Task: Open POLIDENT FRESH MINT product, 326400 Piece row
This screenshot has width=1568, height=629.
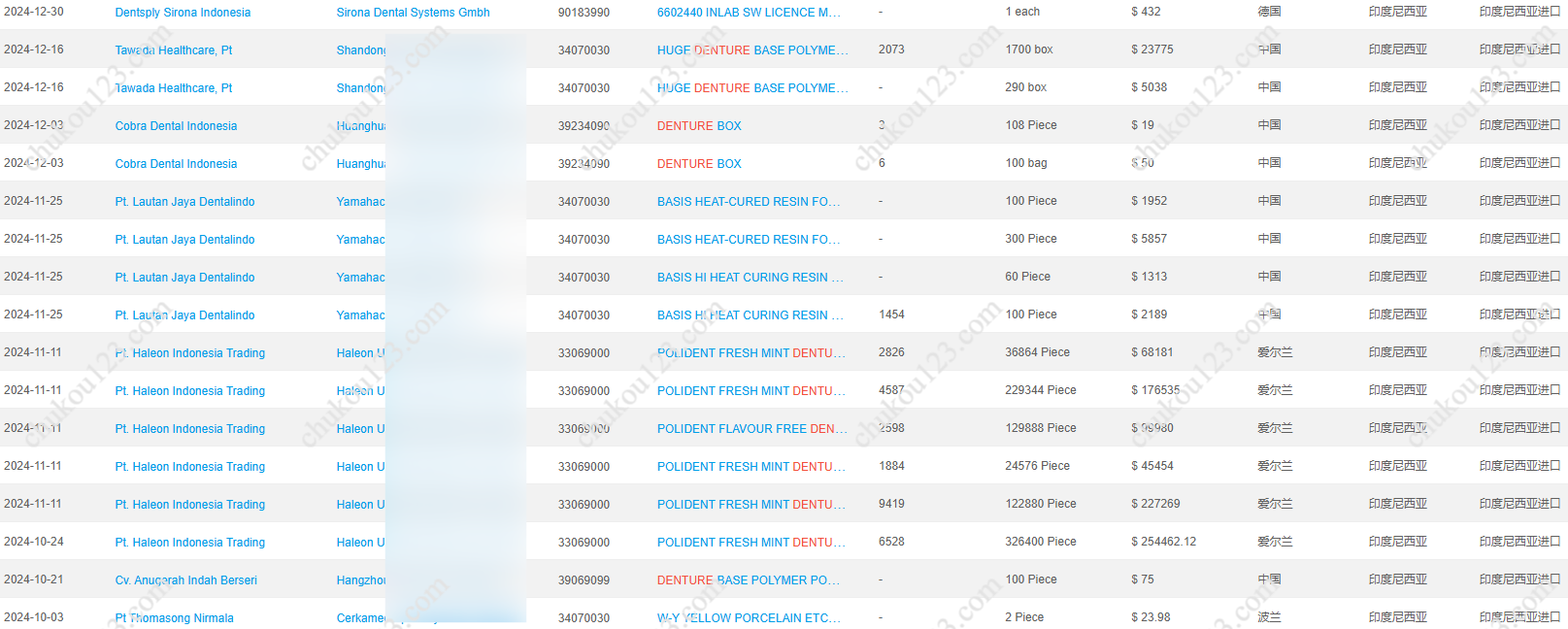Action: tap(751, 543)
